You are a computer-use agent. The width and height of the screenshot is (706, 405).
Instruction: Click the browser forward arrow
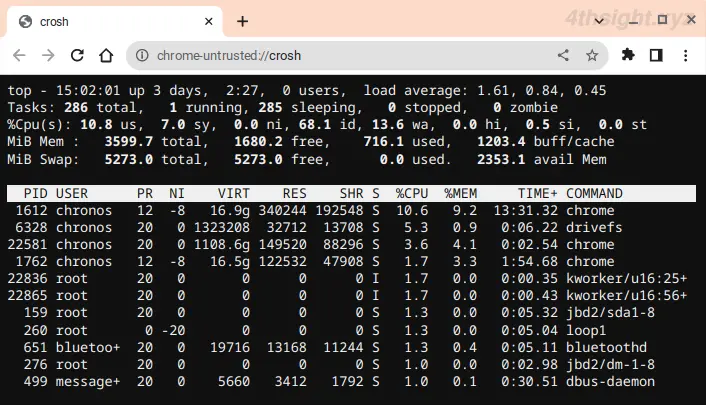click(x=48, y=55)
